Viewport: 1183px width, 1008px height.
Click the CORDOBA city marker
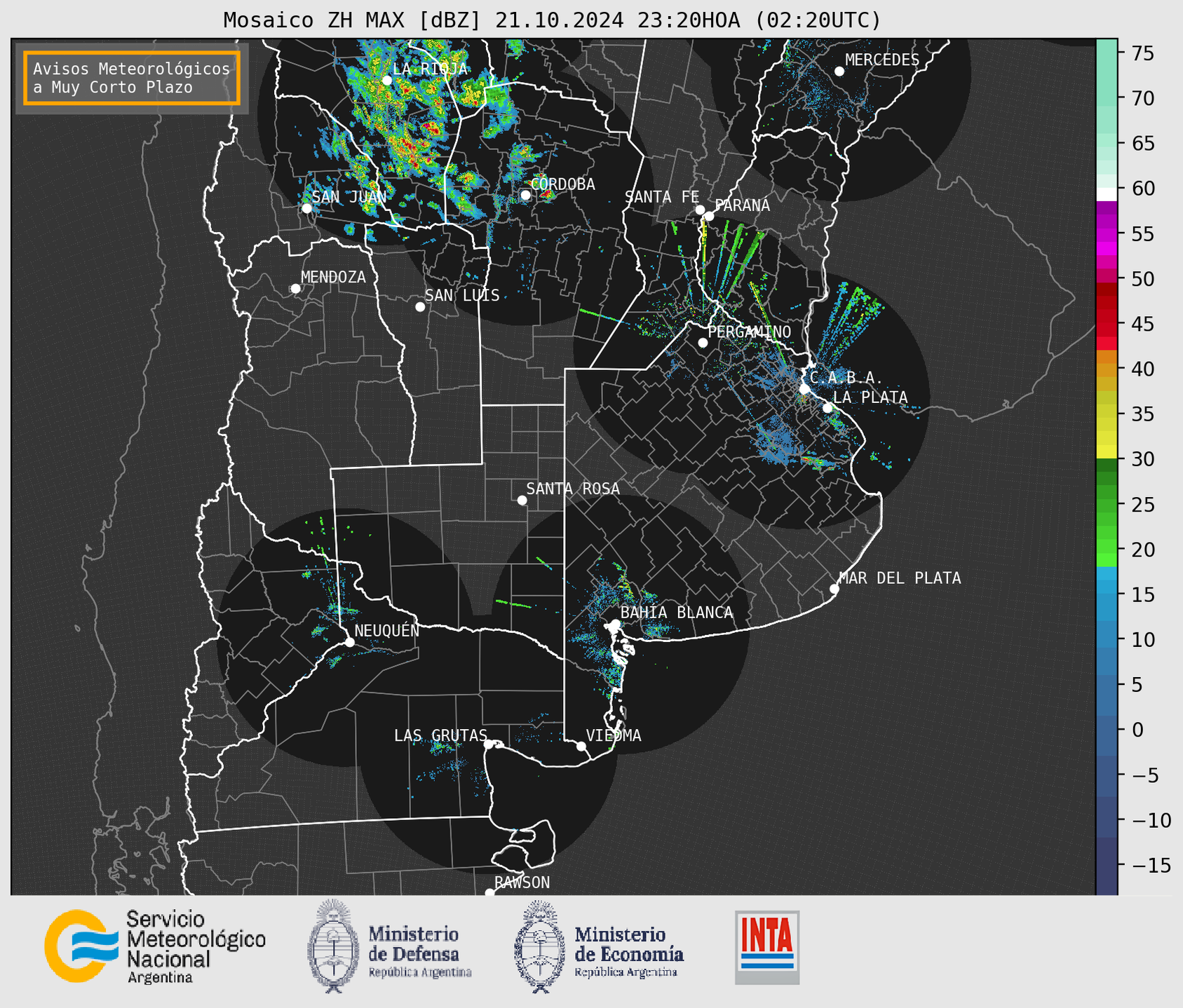click(525, 195)
